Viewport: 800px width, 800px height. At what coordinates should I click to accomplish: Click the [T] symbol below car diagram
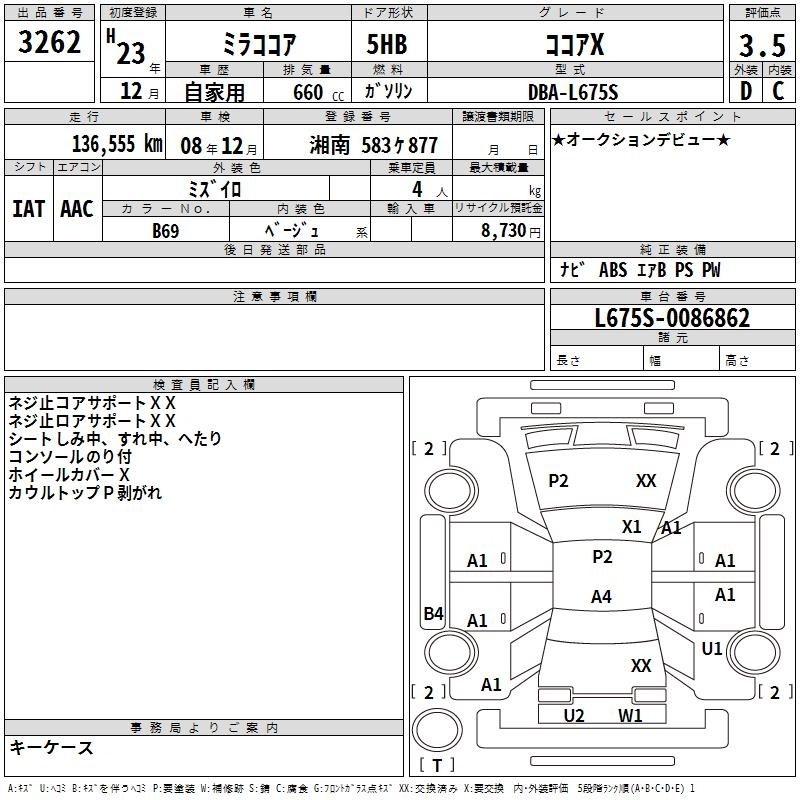436,766
